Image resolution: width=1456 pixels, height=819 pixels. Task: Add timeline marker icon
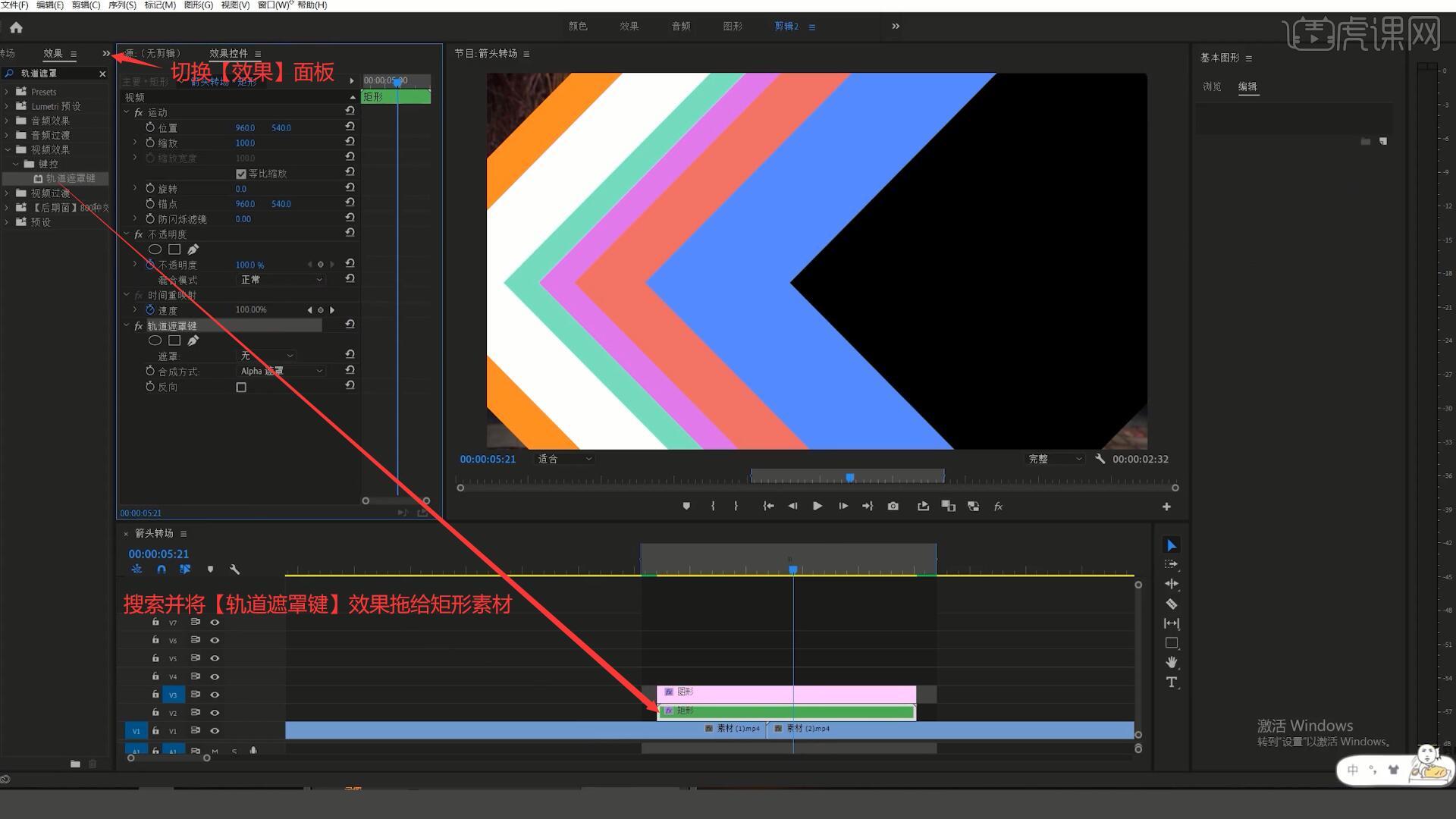(x=210, y=569)
